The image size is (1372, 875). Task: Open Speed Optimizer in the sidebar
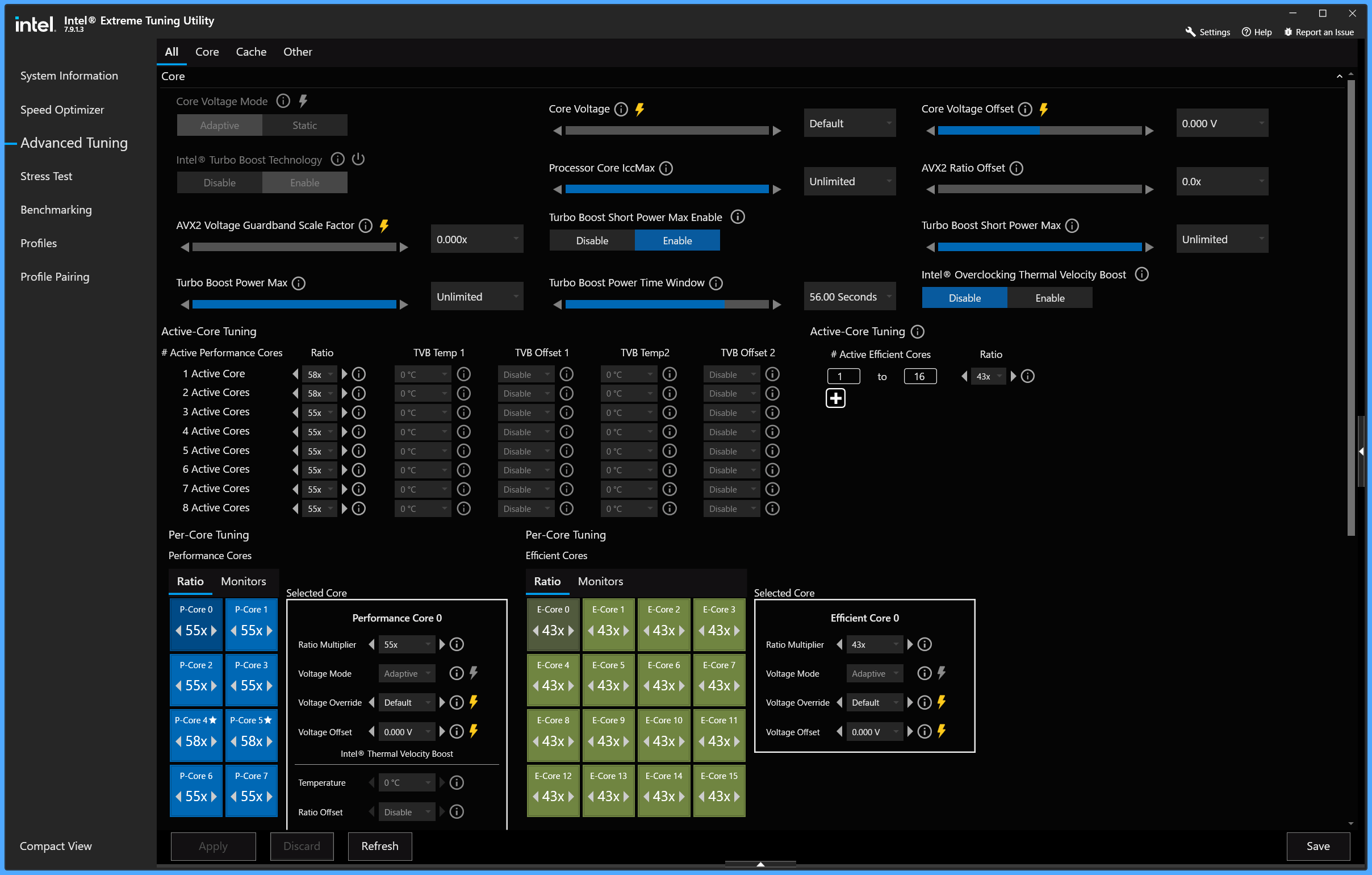click(x=62, y=110)
